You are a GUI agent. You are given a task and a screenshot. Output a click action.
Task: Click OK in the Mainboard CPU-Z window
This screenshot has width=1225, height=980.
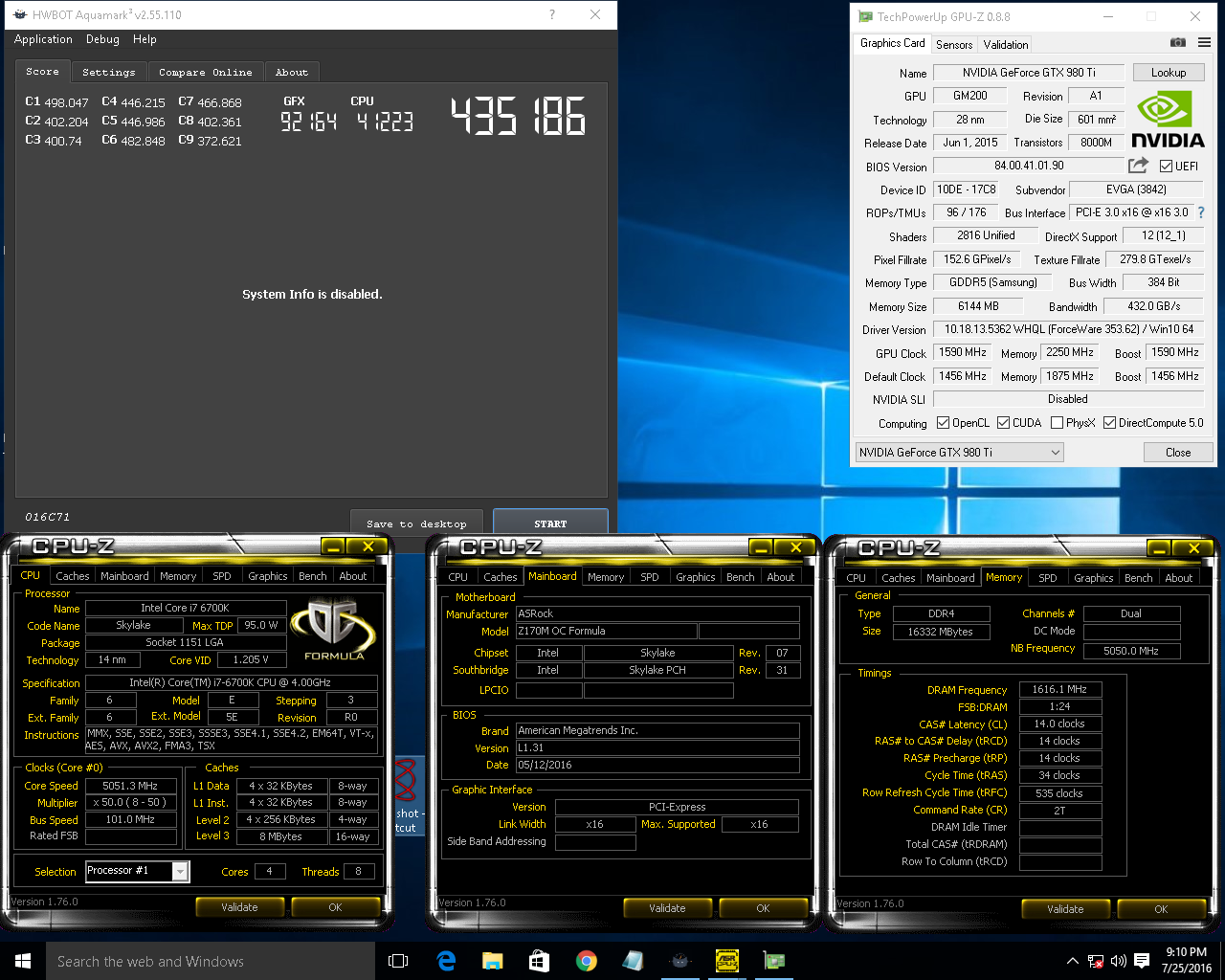(x=763, y=908)
